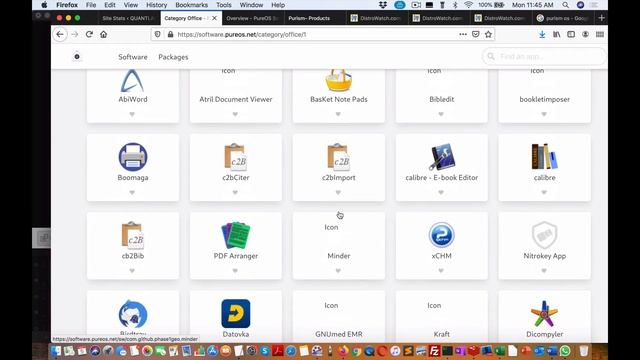Open page actions three-dot menu

tap(463, 35)
